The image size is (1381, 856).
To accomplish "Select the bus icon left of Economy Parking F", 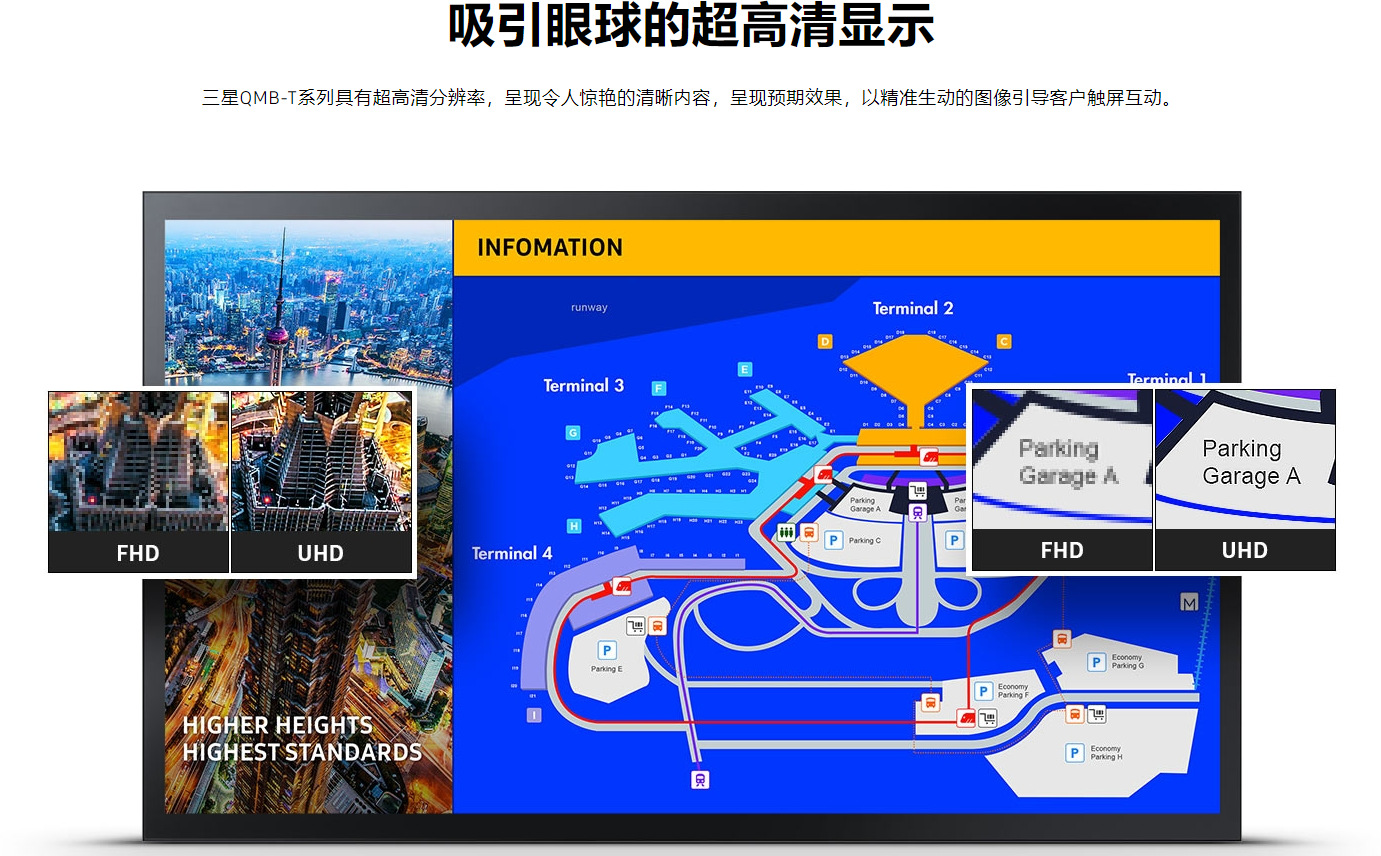I will tap(930, 702).
